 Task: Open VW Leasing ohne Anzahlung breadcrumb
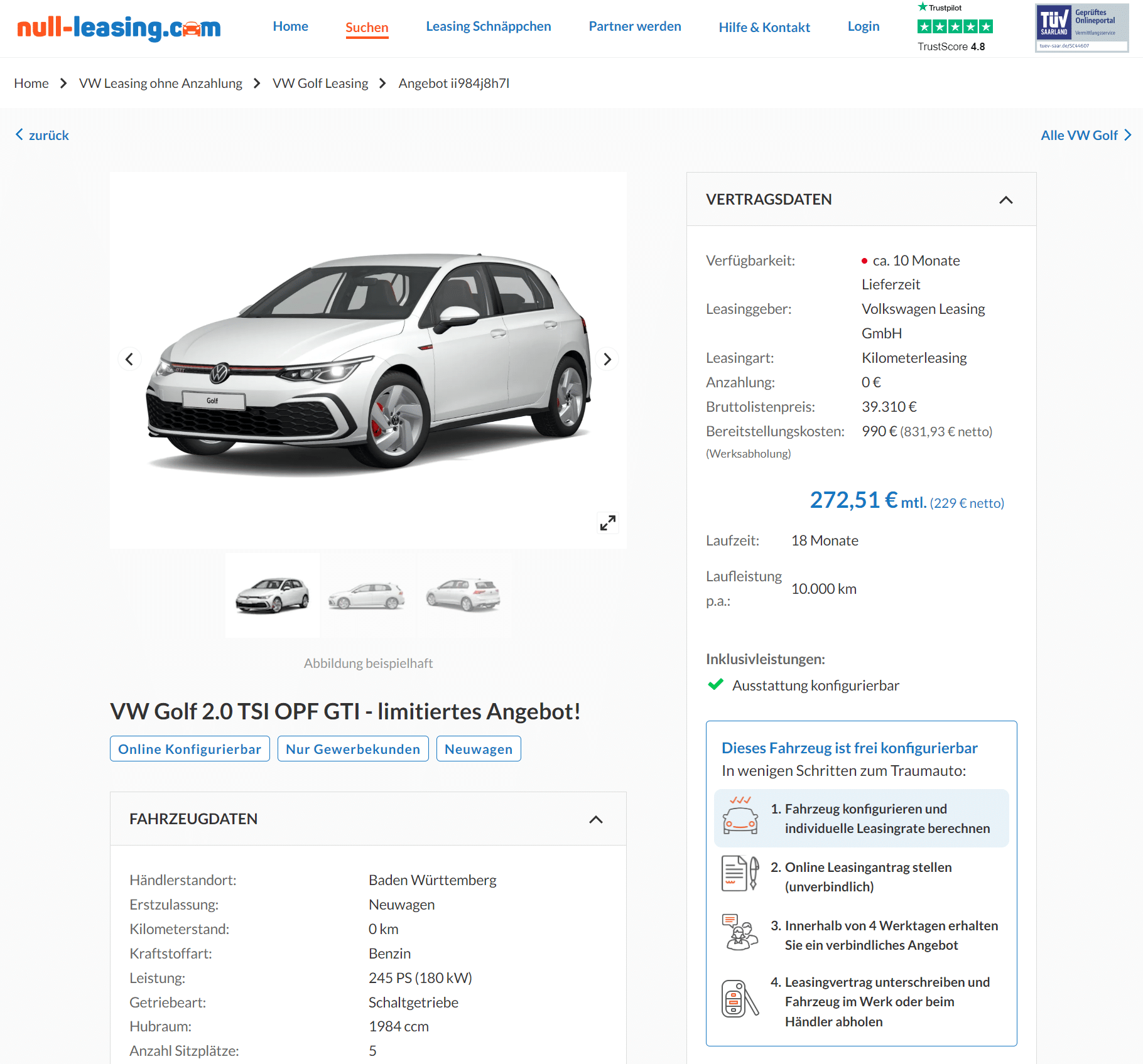(160, 83)
